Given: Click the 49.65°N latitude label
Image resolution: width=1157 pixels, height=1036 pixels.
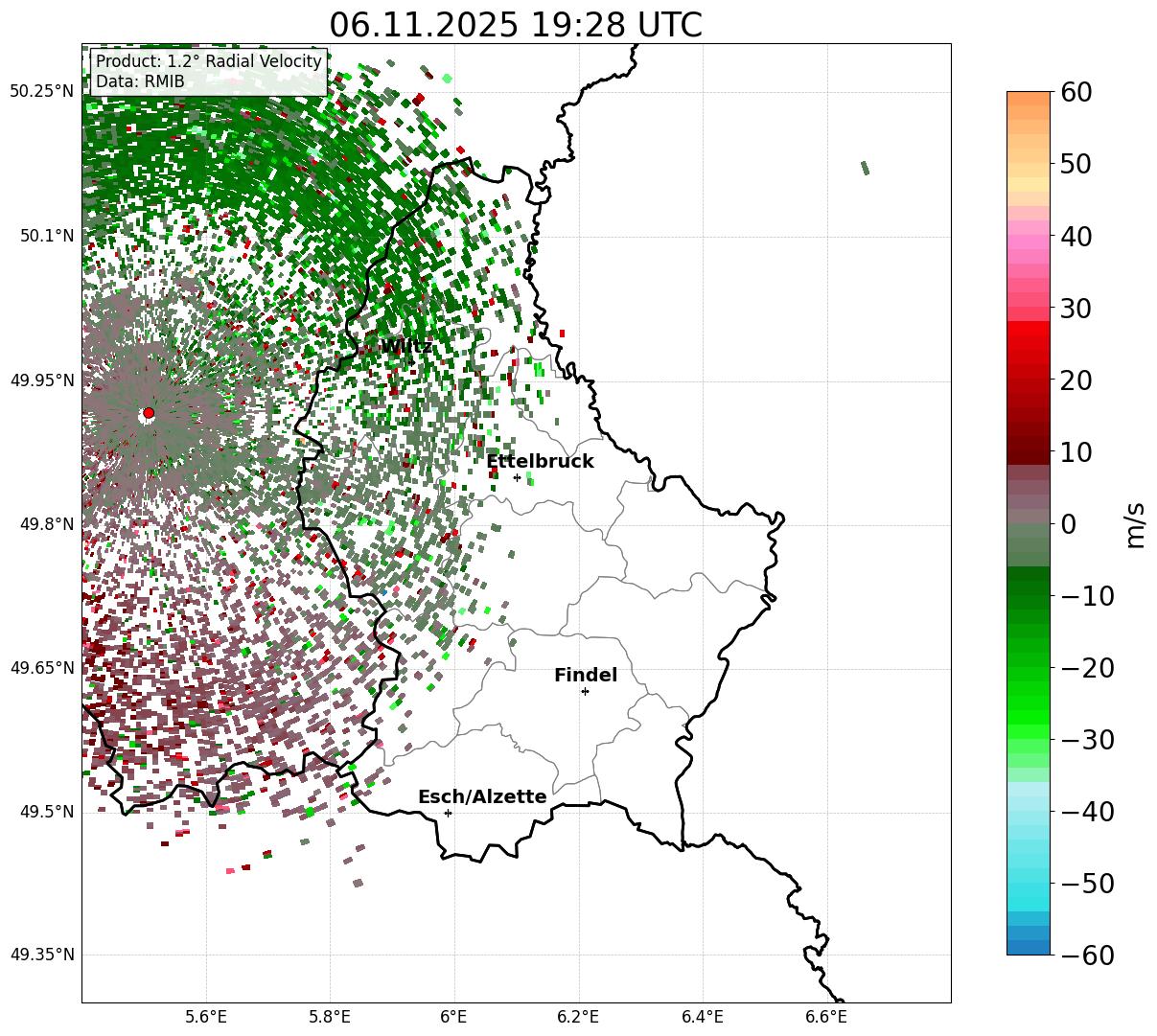Looking at the screenshot, I should [41, 668].
